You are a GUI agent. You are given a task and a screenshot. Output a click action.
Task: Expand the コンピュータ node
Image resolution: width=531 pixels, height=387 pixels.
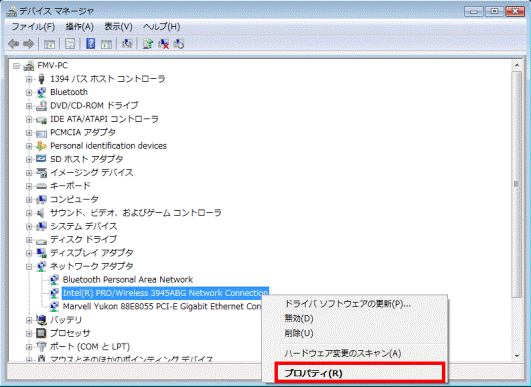point(29,199)
